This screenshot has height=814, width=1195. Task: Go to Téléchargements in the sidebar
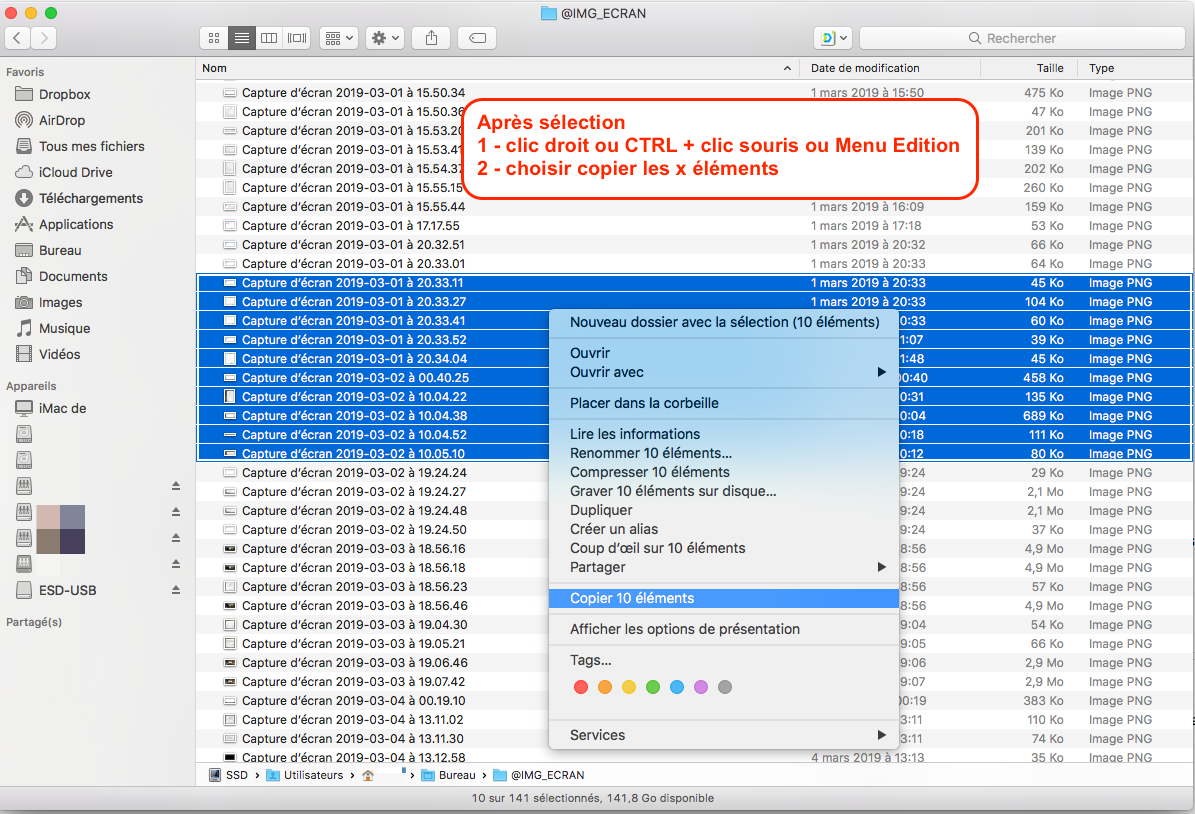tap(90, 198)
